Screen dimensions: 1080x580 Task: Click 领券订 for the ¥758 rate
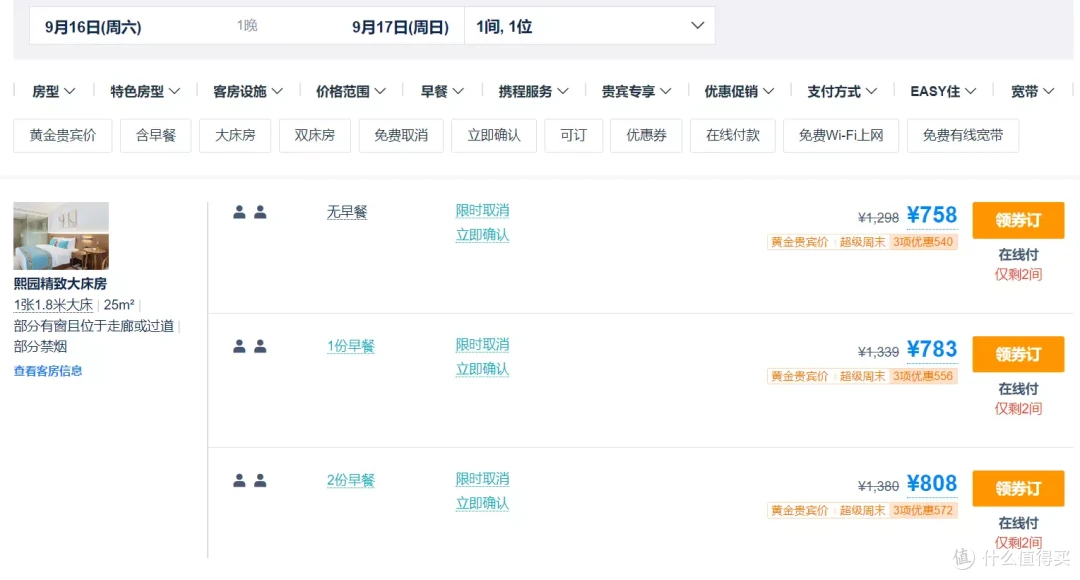point(1018,220)
